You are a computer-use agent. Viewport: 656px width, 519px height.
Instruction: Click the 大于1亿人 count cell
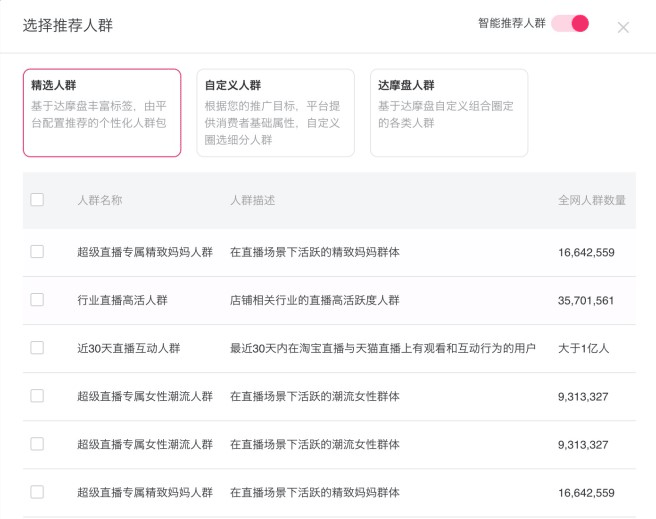click(x=584, y=348)
